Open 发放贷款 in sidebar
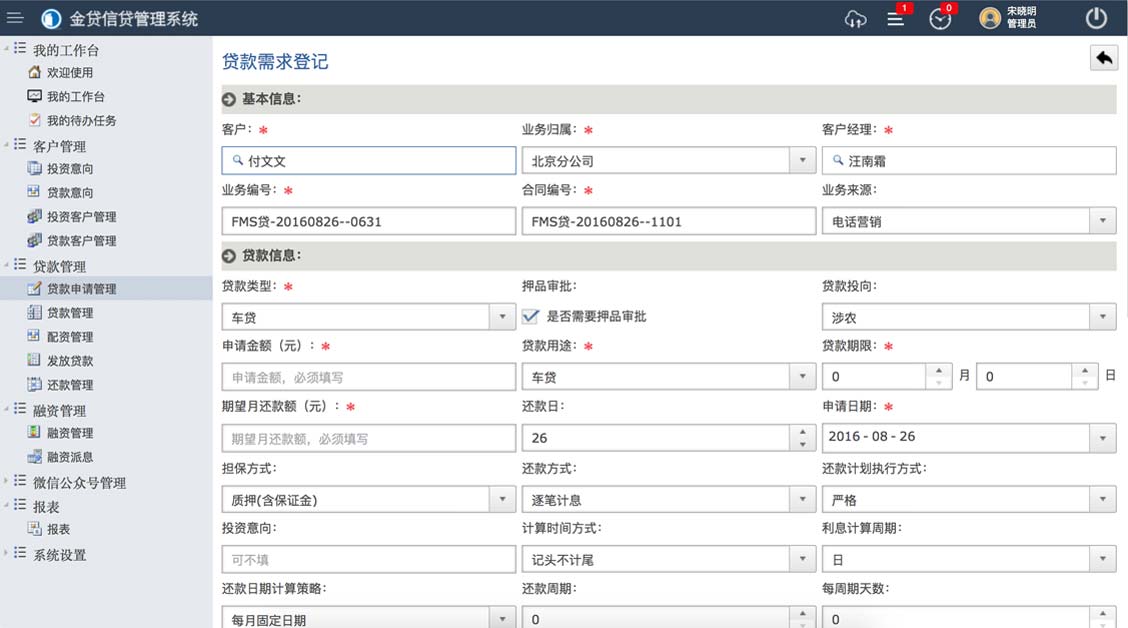 70,360
